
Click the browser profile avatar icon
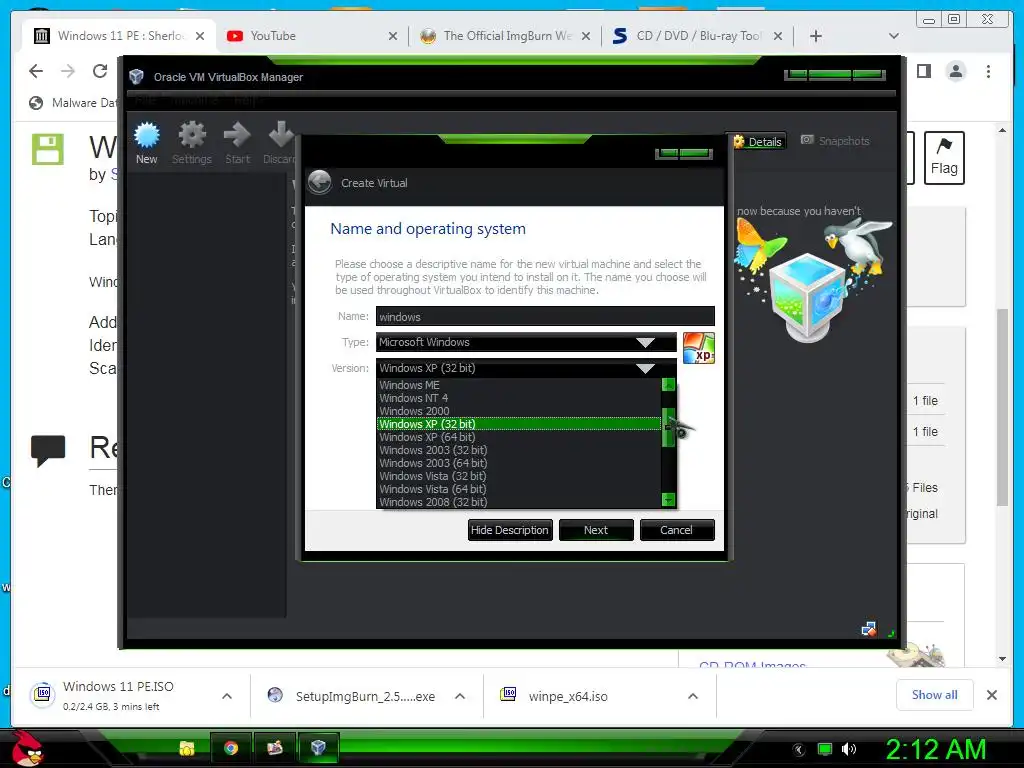[956, 71]
